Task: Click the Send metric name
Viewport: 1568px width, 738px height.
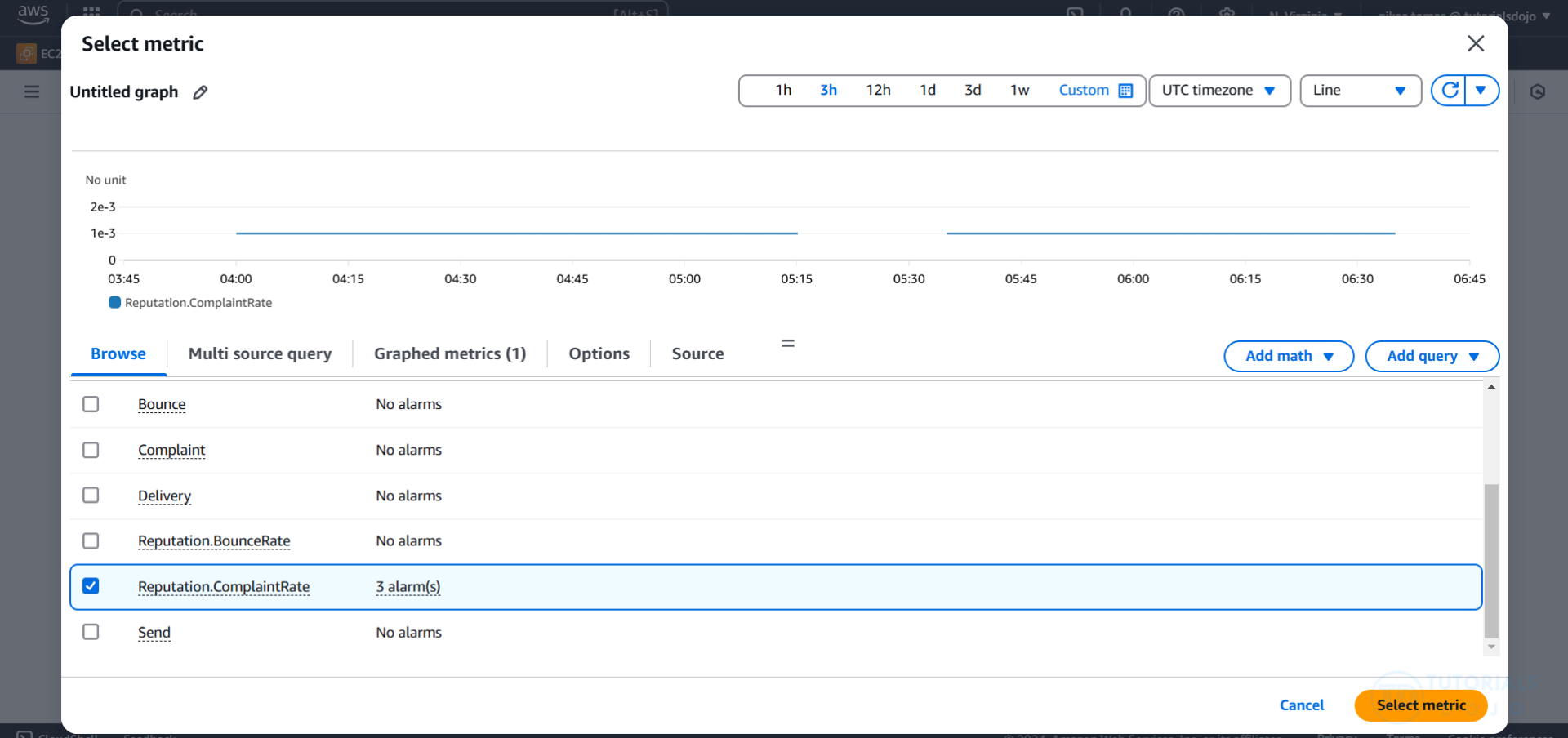Action: tap(154, 632)
